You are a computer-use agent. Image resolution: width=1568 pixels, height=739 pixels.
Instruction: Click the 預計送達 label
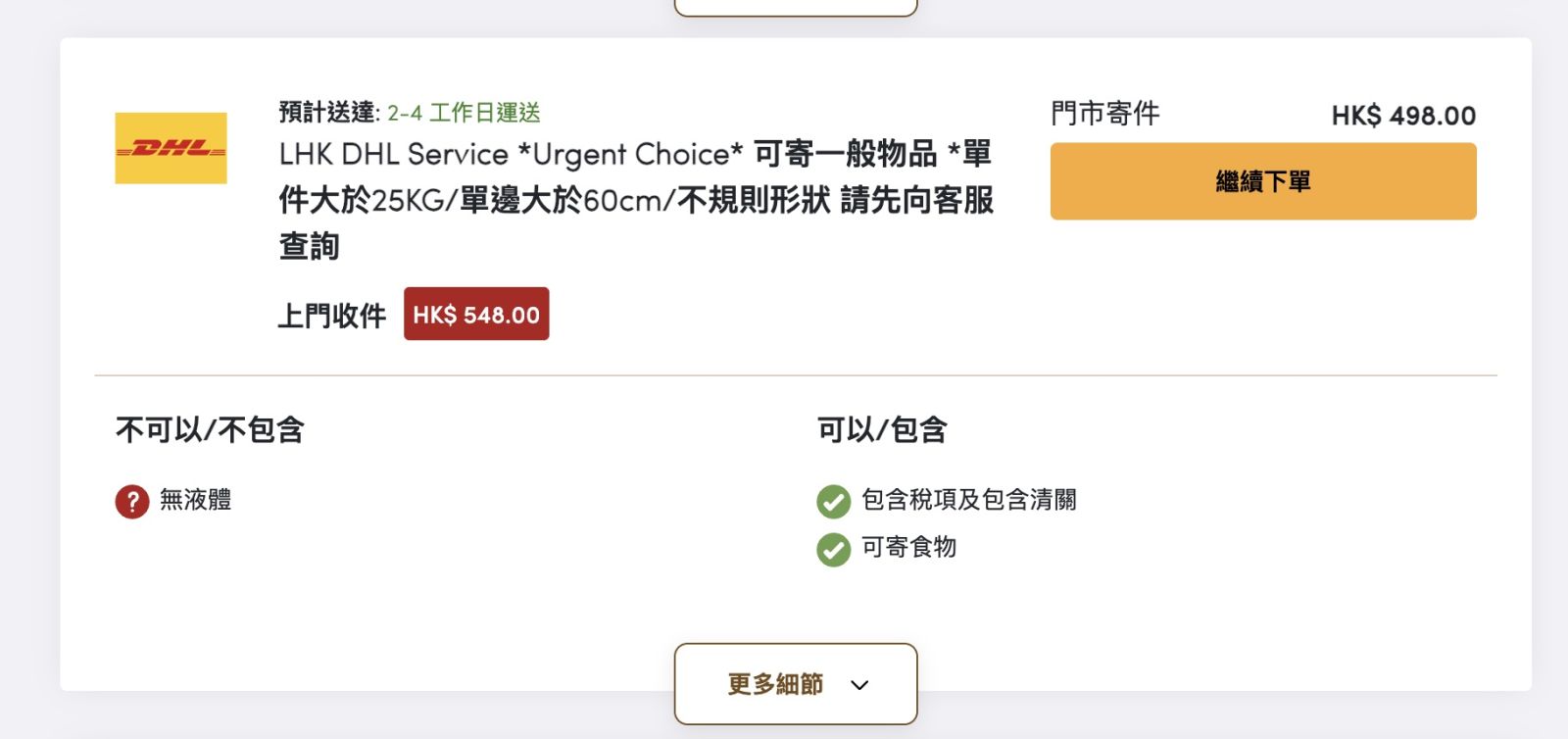click(x=327, y=113)
